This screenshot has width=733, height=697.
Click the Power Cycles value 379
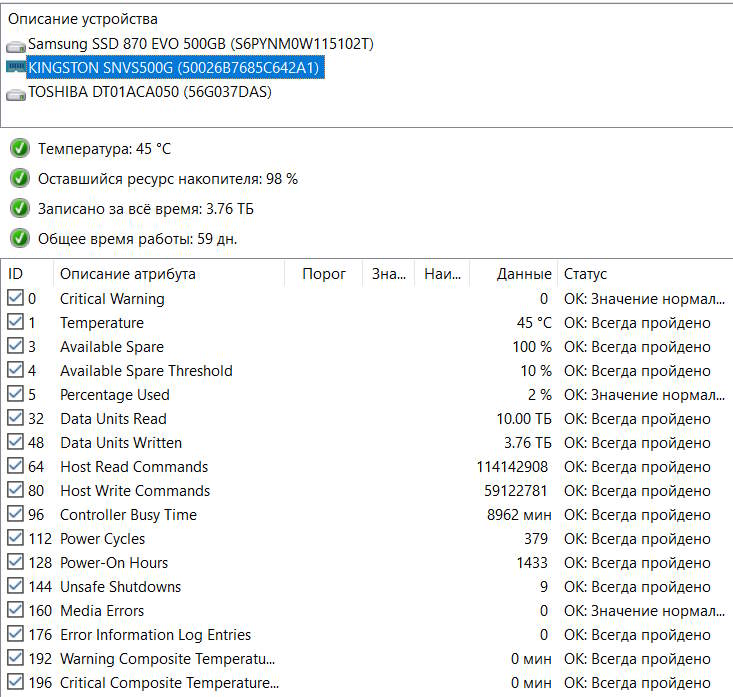pos(536,539)
